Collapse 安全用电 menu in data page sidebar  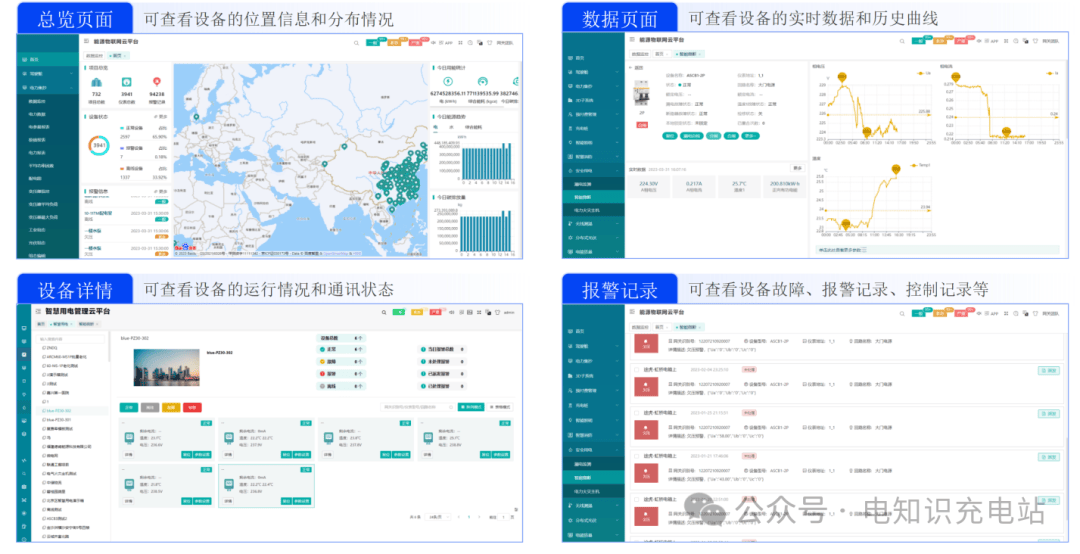pos(593,171)
